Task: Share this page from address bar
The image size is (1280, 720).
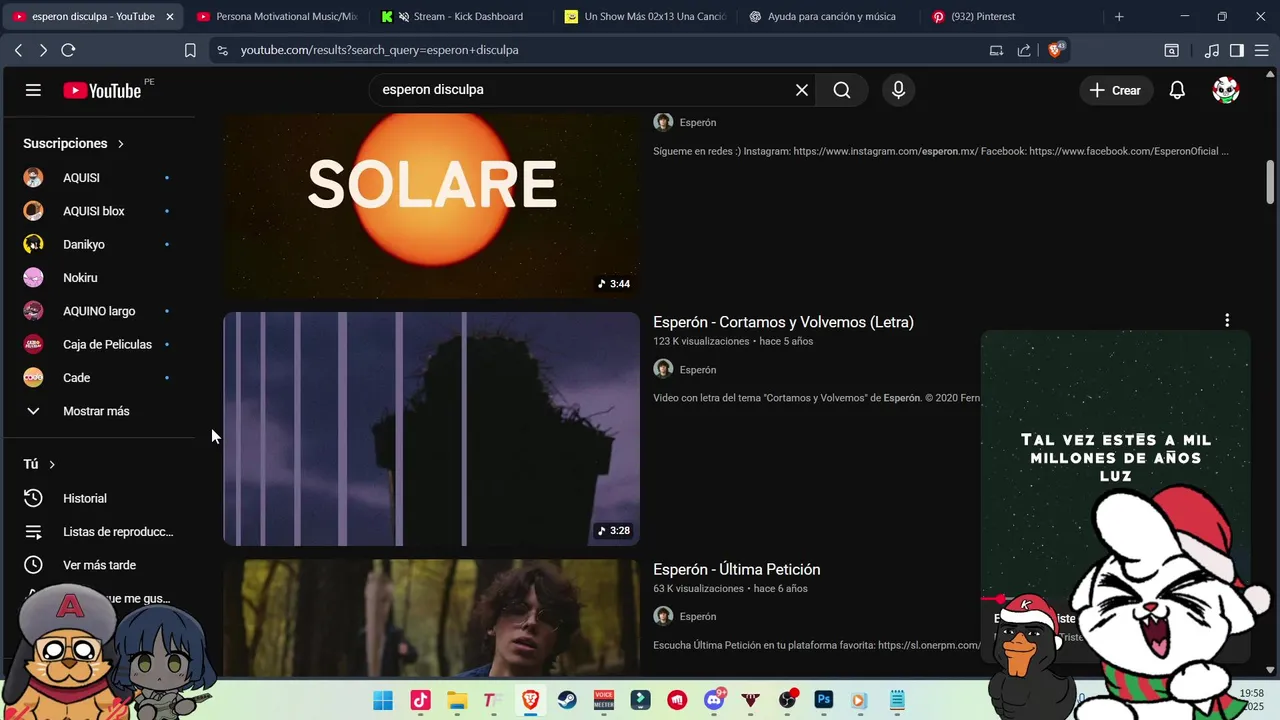Action: point(1024,50)
